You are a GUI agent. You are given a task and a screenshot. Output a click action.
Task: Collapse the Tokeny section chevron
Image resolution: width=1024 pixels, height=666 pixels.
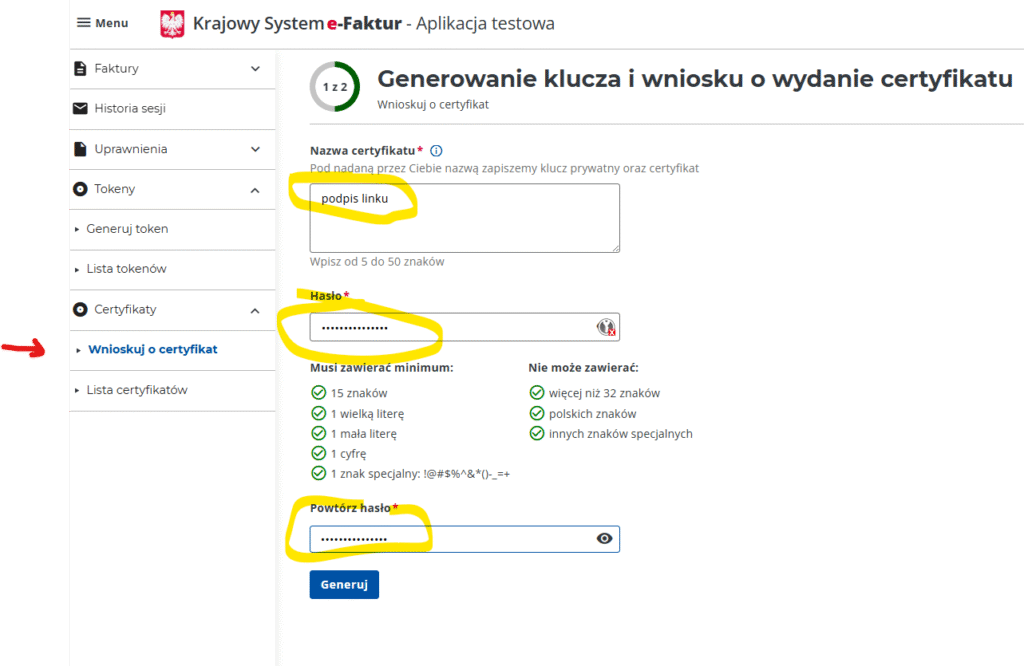coord(255,190)
